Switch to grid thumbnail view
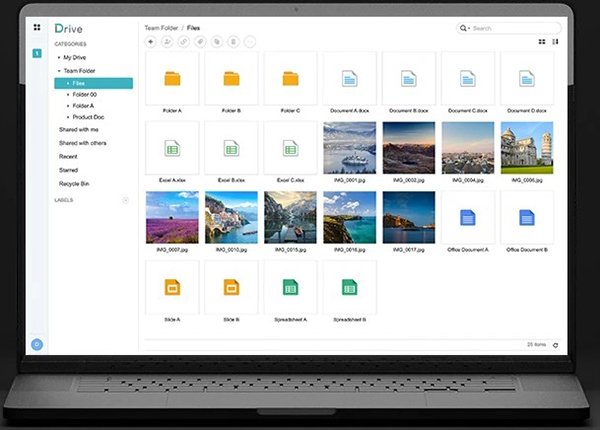The image size is (600, 430). [542, 42]
